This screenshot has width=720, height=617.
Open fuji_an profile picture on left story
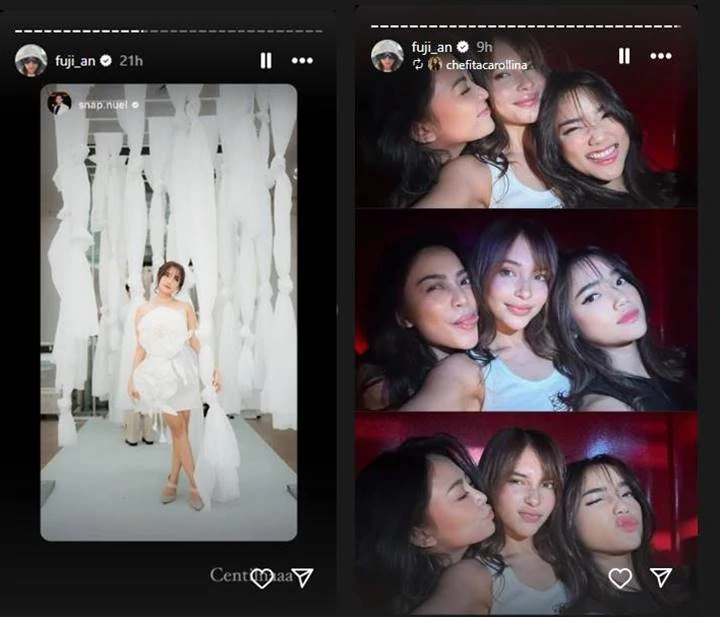31,60
